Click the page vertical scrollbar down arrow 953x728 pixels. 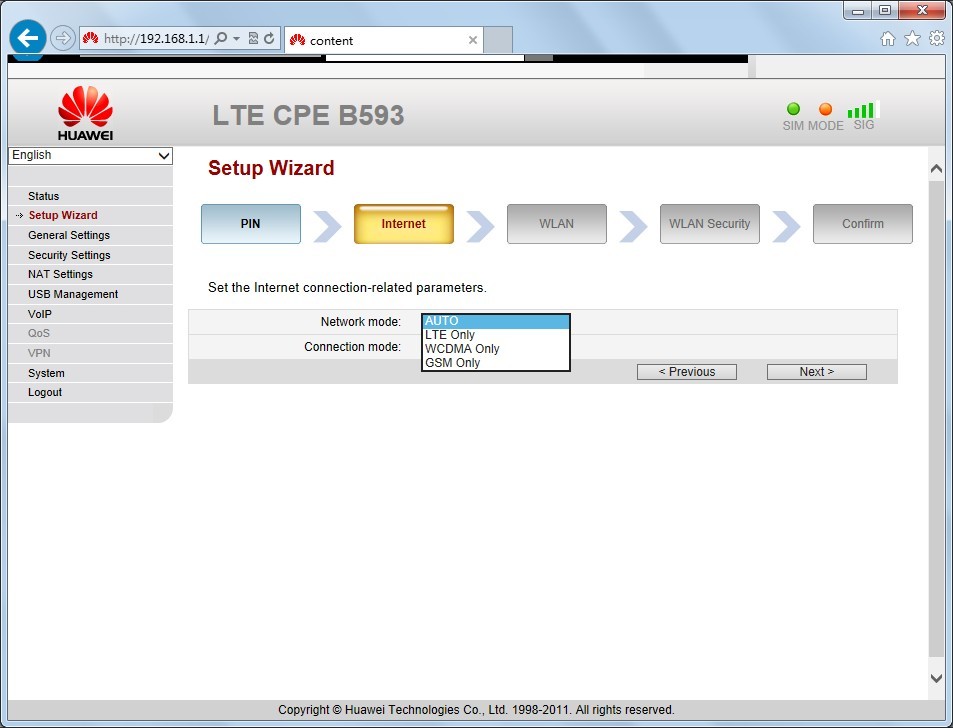936,678
